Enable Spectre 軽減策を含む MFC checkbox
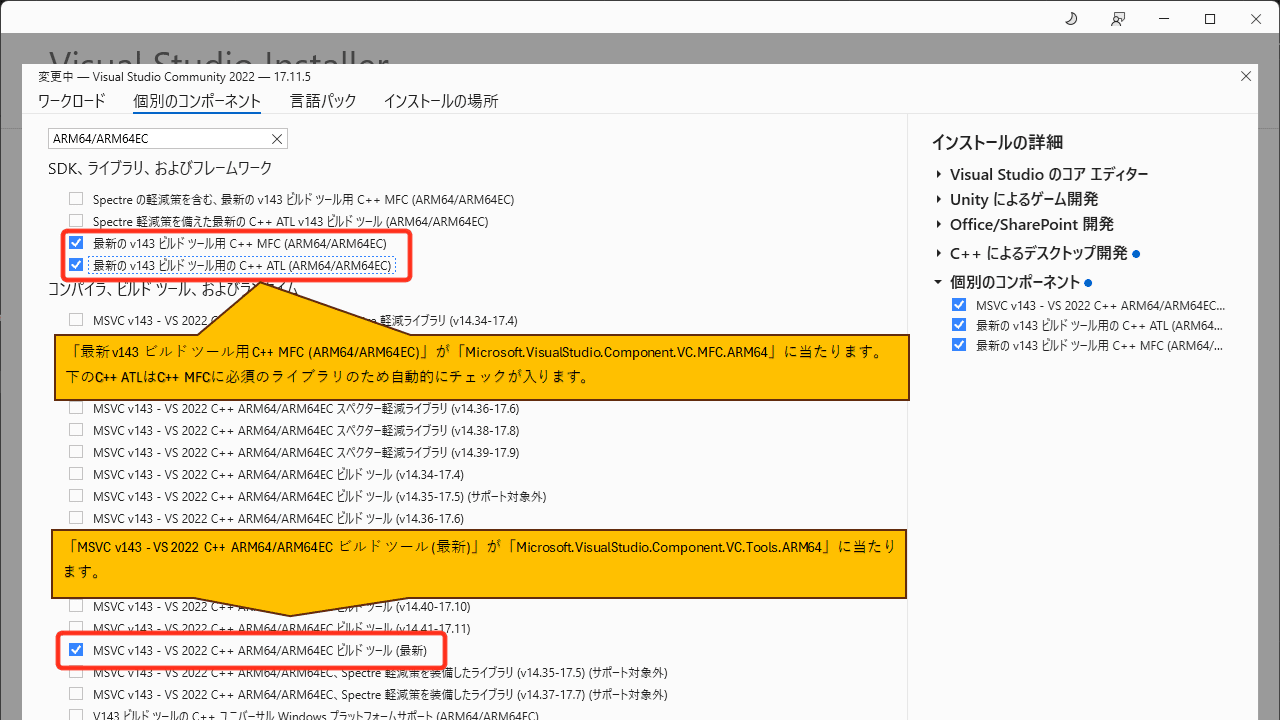Image resolution: width=1280 pixels, height=720 pixels. click(x=76, y=198)
